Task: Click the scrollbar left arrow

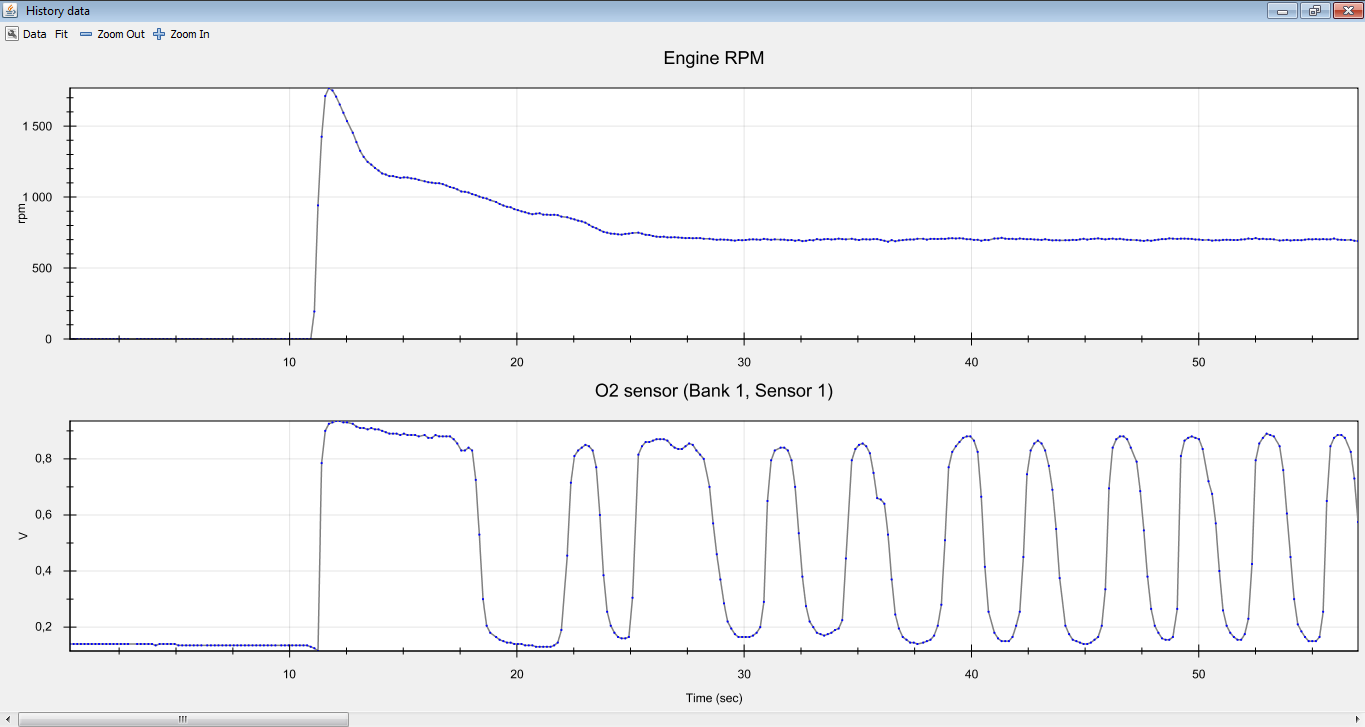Action: click(8, 719)
